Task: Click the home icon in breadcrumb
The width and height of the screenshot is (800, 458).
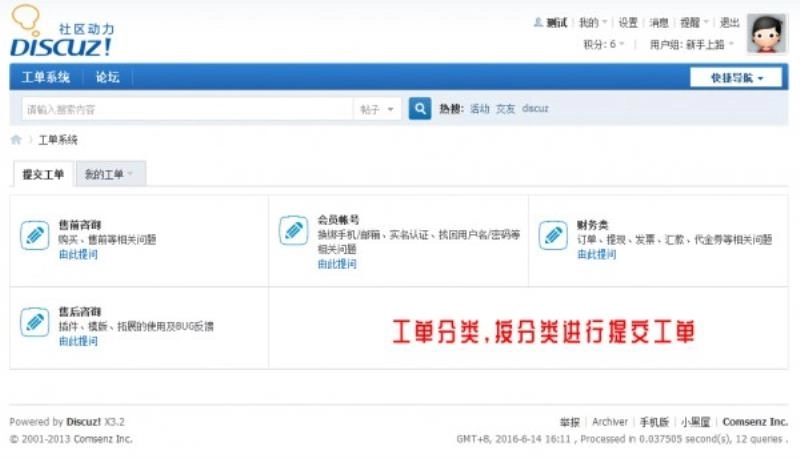Action: (x=16, y=140)
